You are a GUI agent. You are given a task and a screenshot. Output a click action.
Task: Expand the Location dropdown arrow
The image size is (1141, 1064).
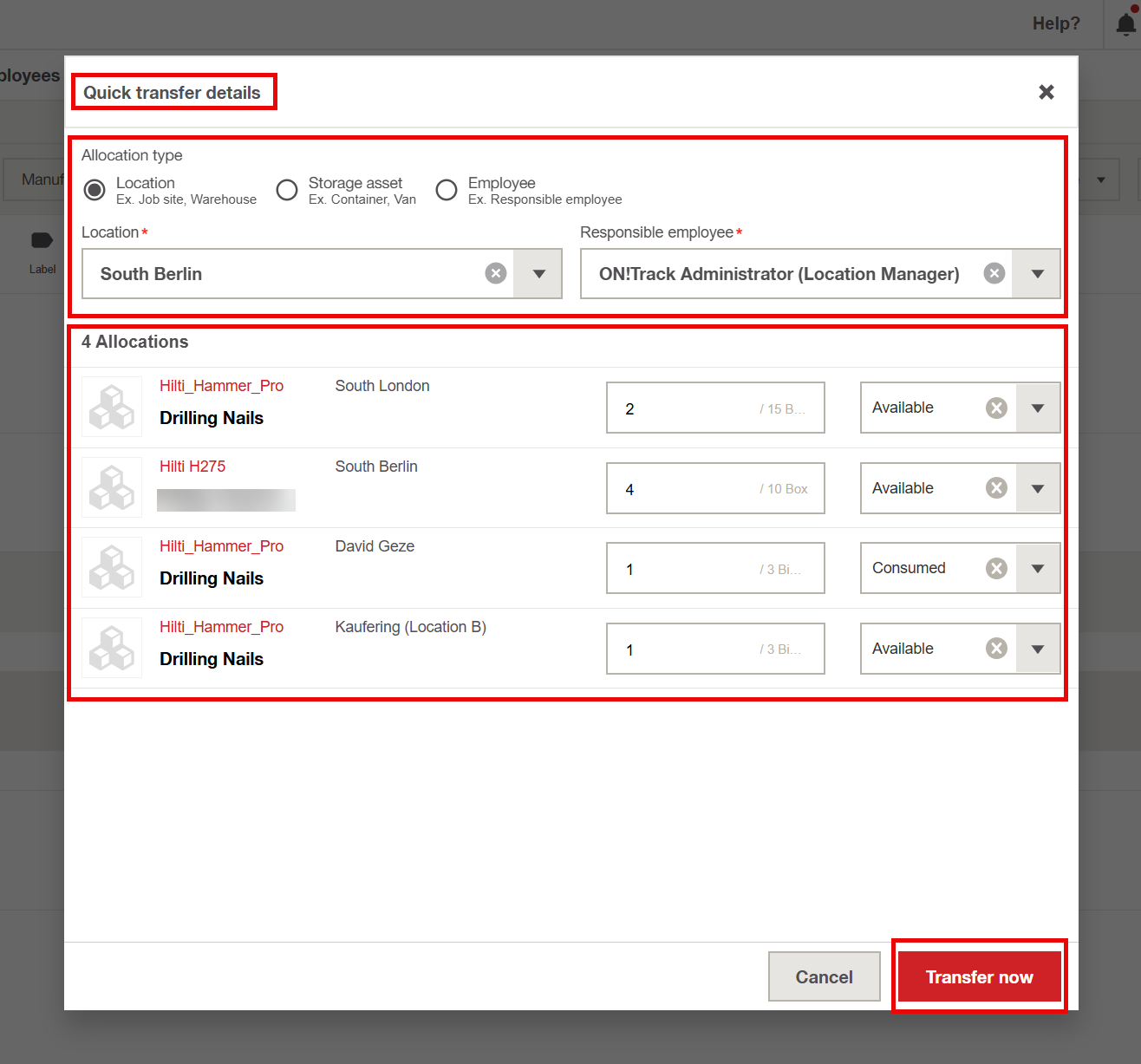click(x=538, y=274)
